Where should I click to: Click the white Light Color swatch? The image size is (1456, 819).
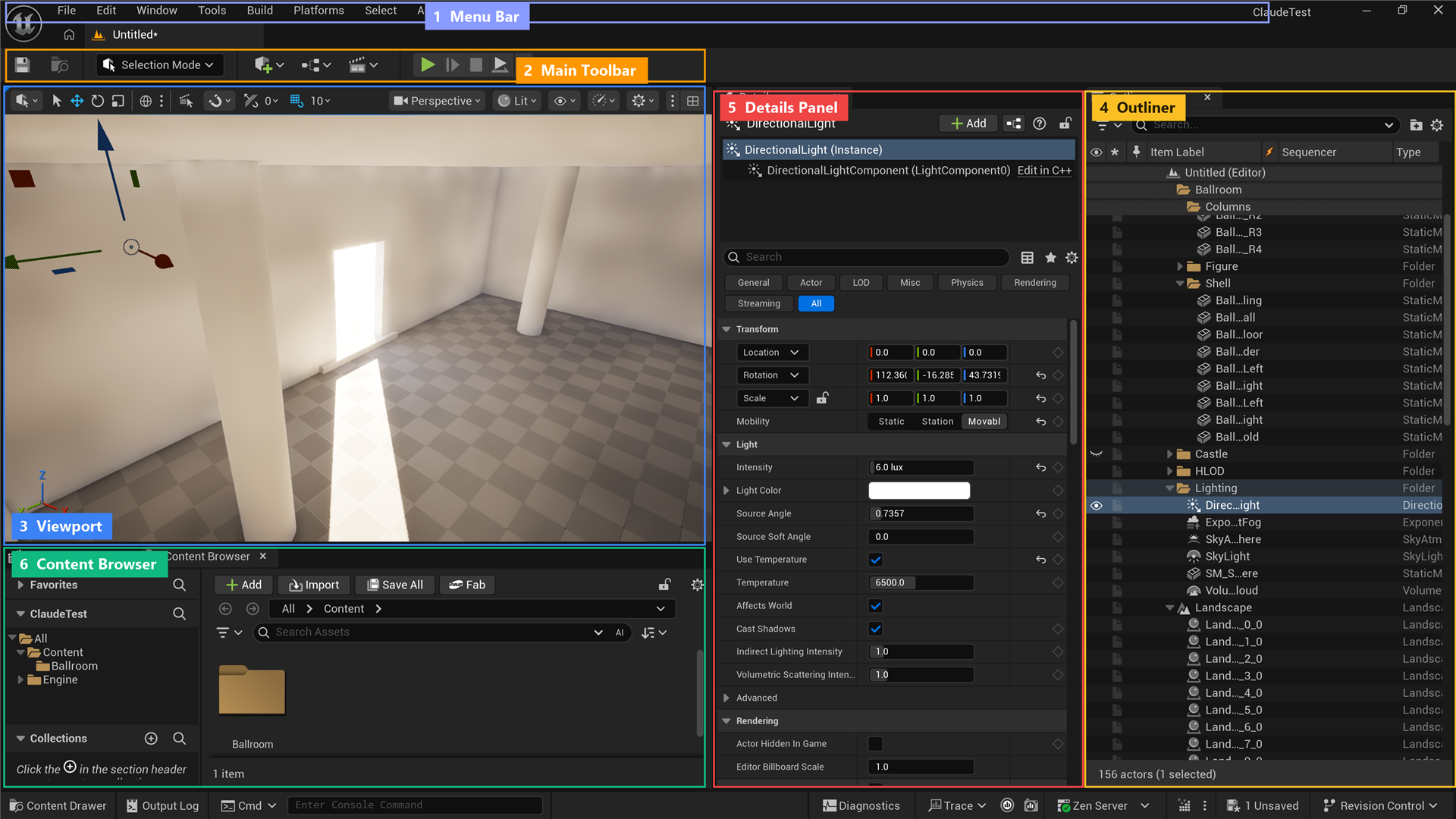pyautogui.click(x=918, y=491)
